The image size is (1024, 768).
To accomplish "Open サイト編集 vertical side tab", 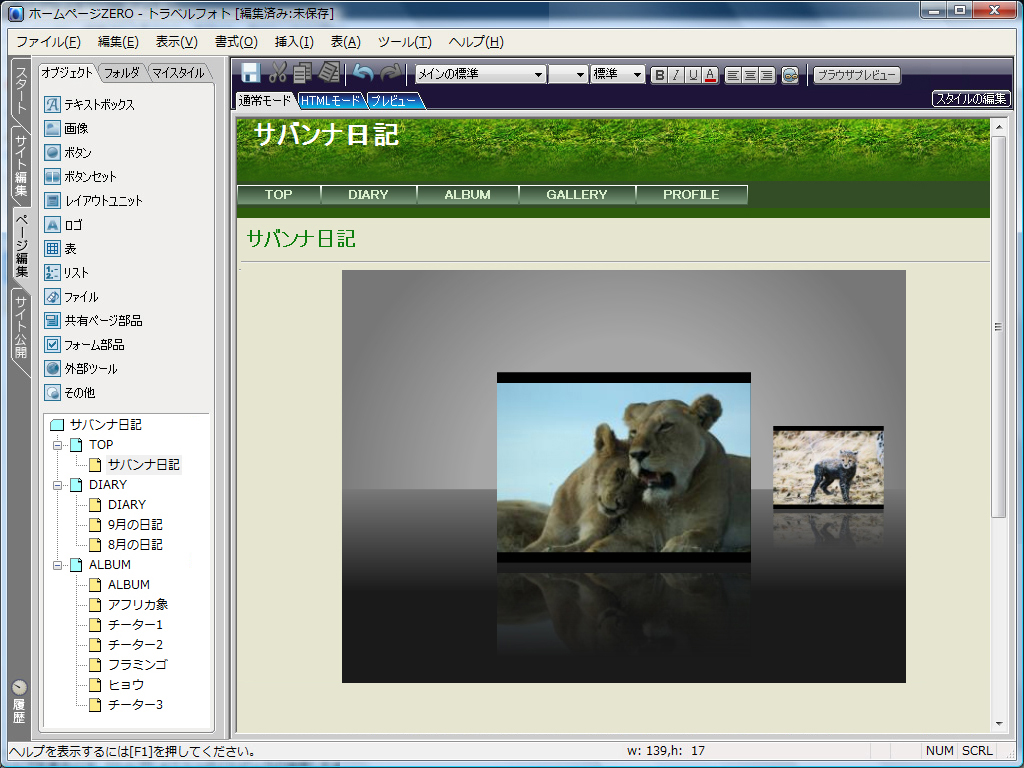I will [22, 166].
